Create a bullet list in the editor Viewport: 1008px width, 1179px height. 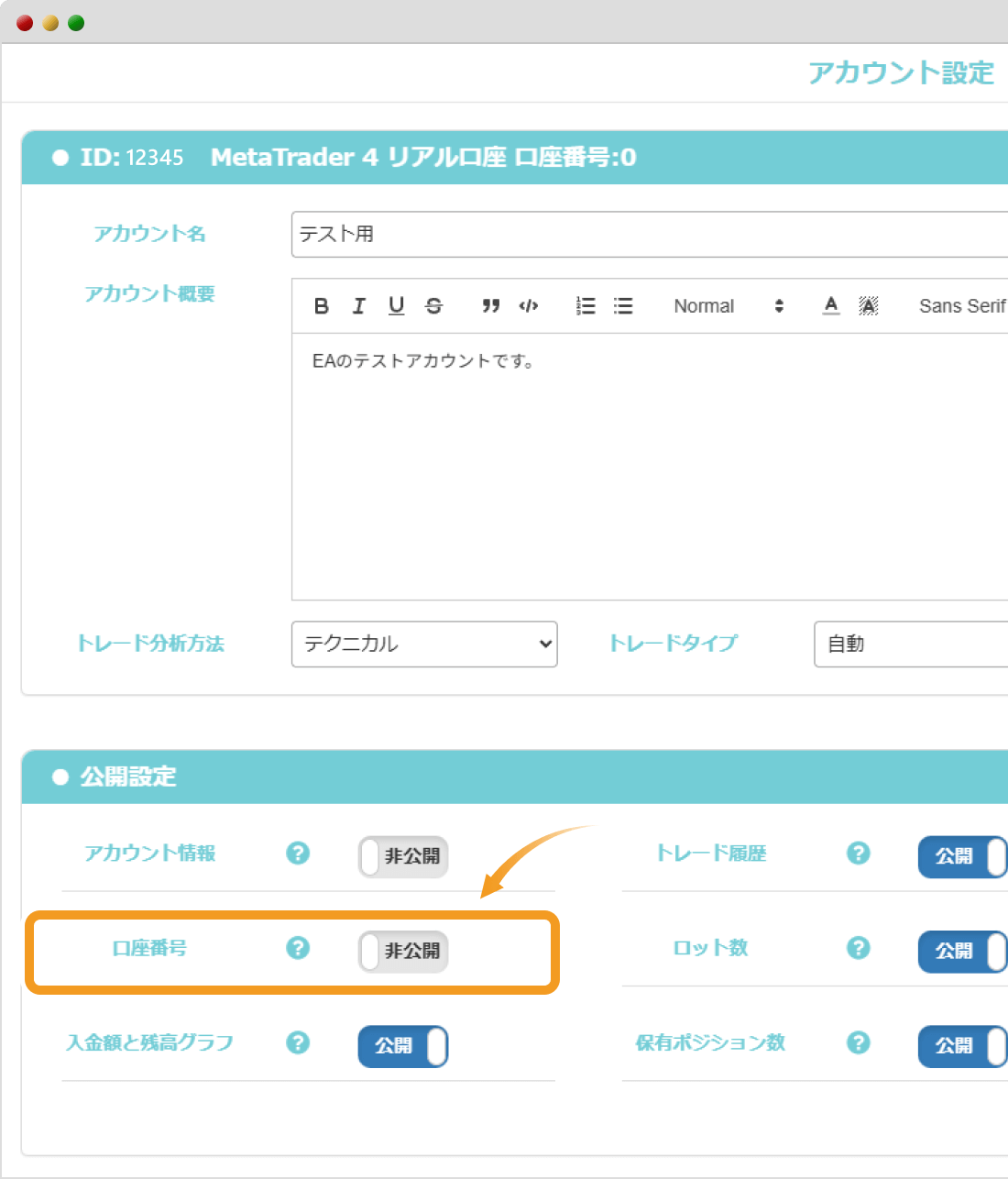(x=623, y=306)
